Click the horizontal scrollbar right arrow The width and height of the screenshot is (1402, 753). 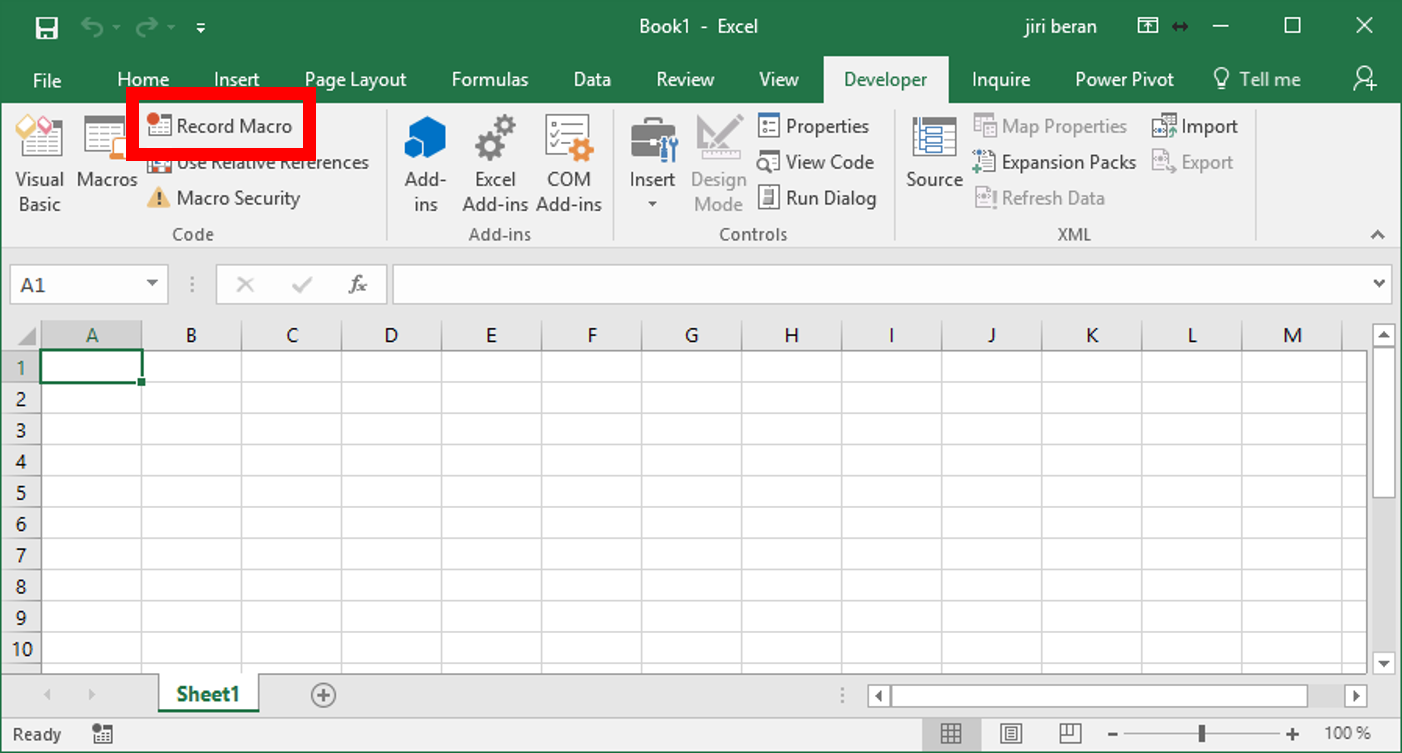coord(1355,695)
